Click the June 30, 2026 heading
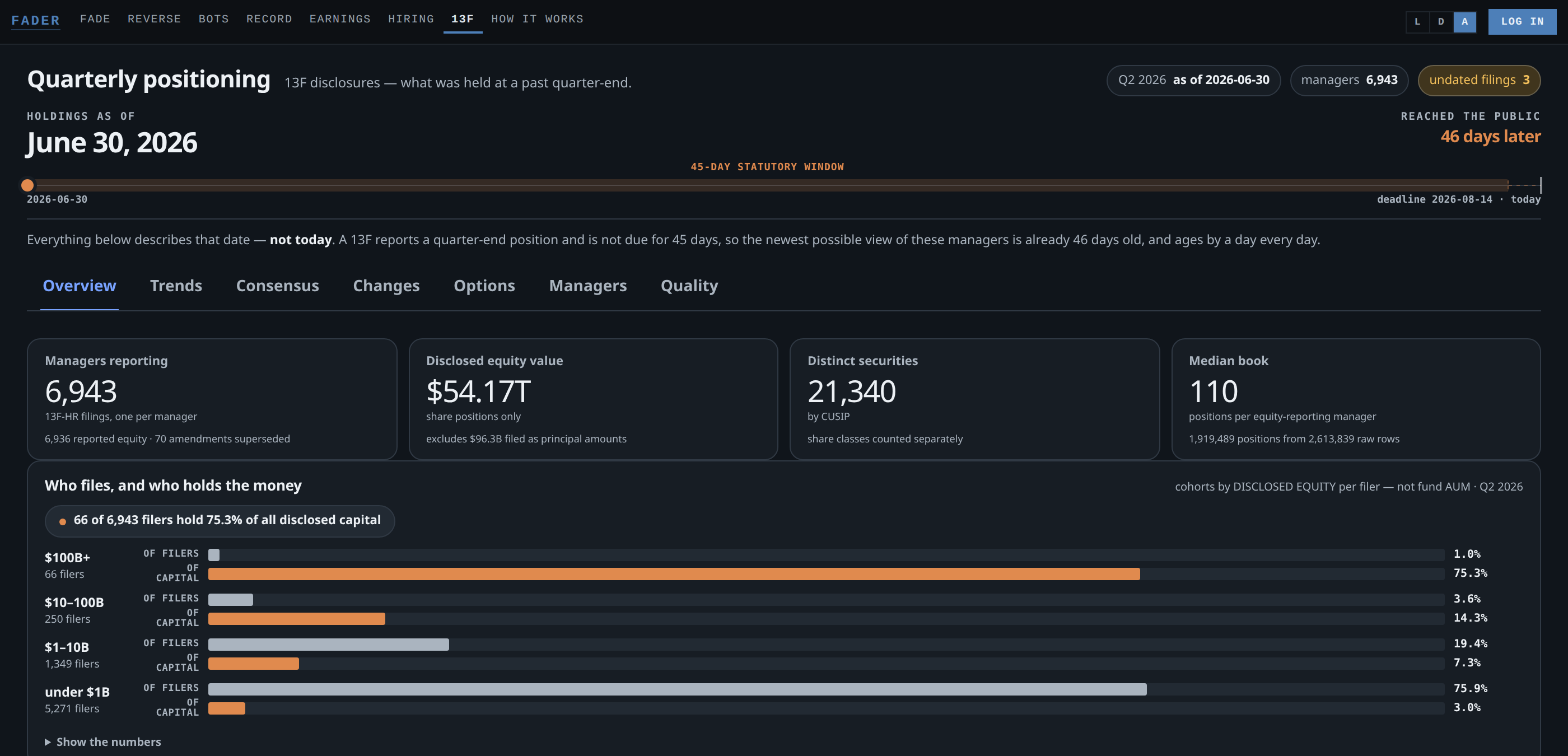Screen dimensions: 1568x756 [112, 143]
